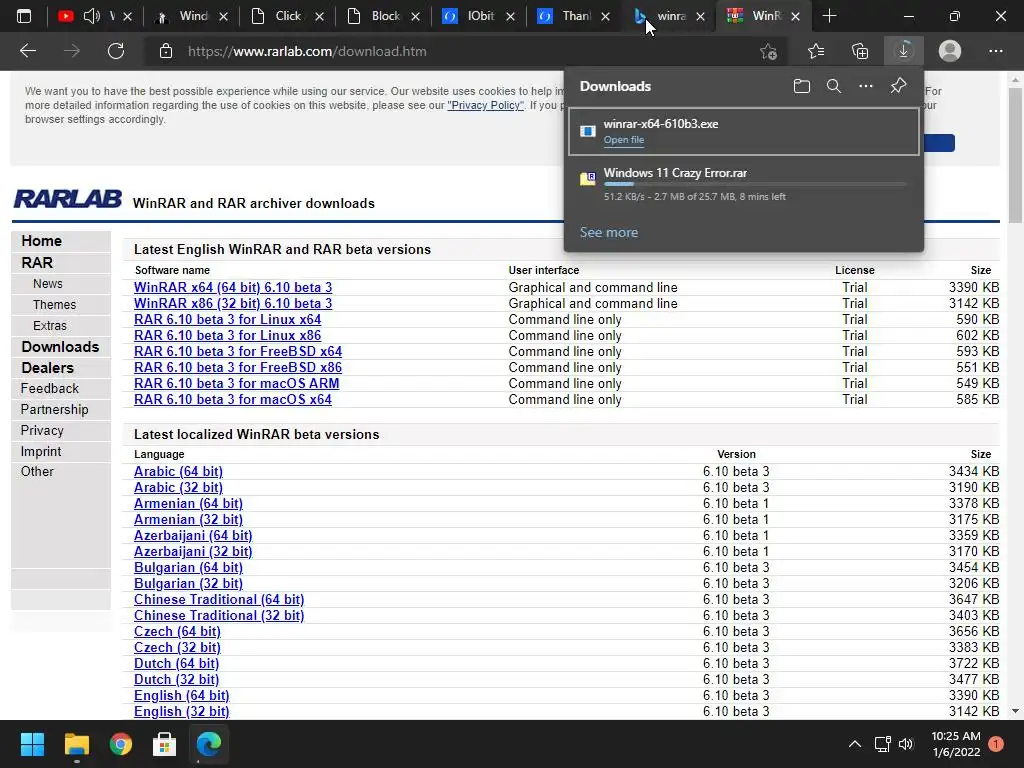Open Feedback in sidebar menu
Image resolution: width=1024 pixels, height=768 pixels.
pos(50,389)
